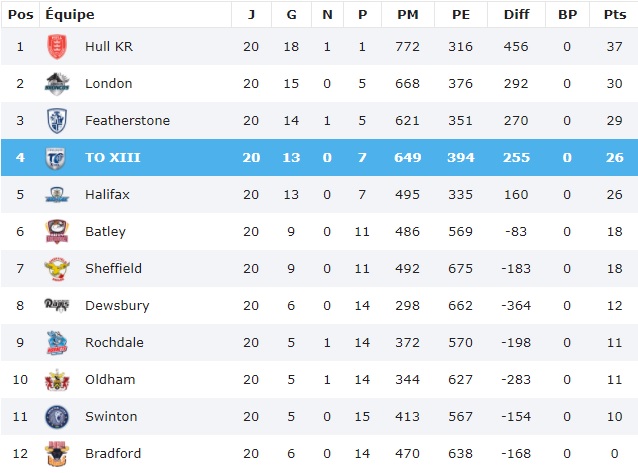Click the Swinton team logo
Screen dimensions: 638x473
coord(57,417)
